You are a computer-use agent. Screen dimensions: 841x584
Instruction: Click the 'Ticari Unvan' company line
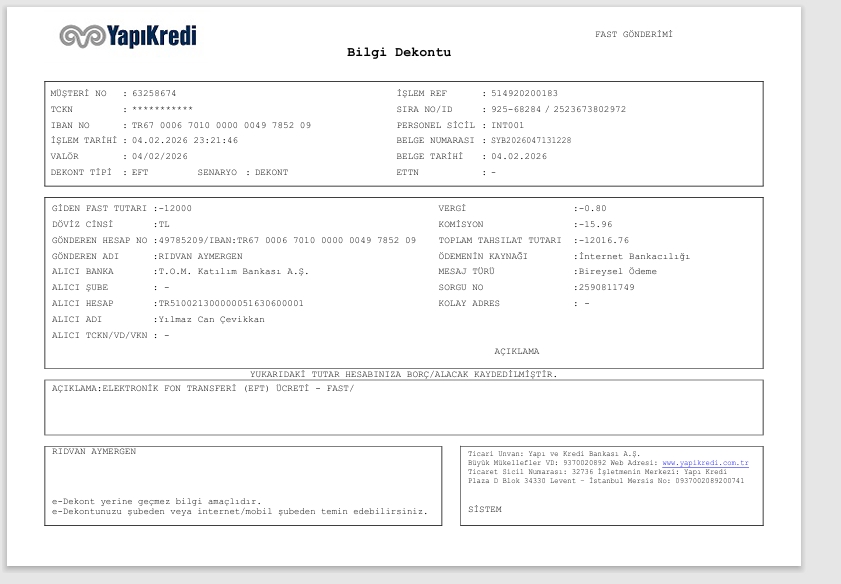click(x=554, y=454)
